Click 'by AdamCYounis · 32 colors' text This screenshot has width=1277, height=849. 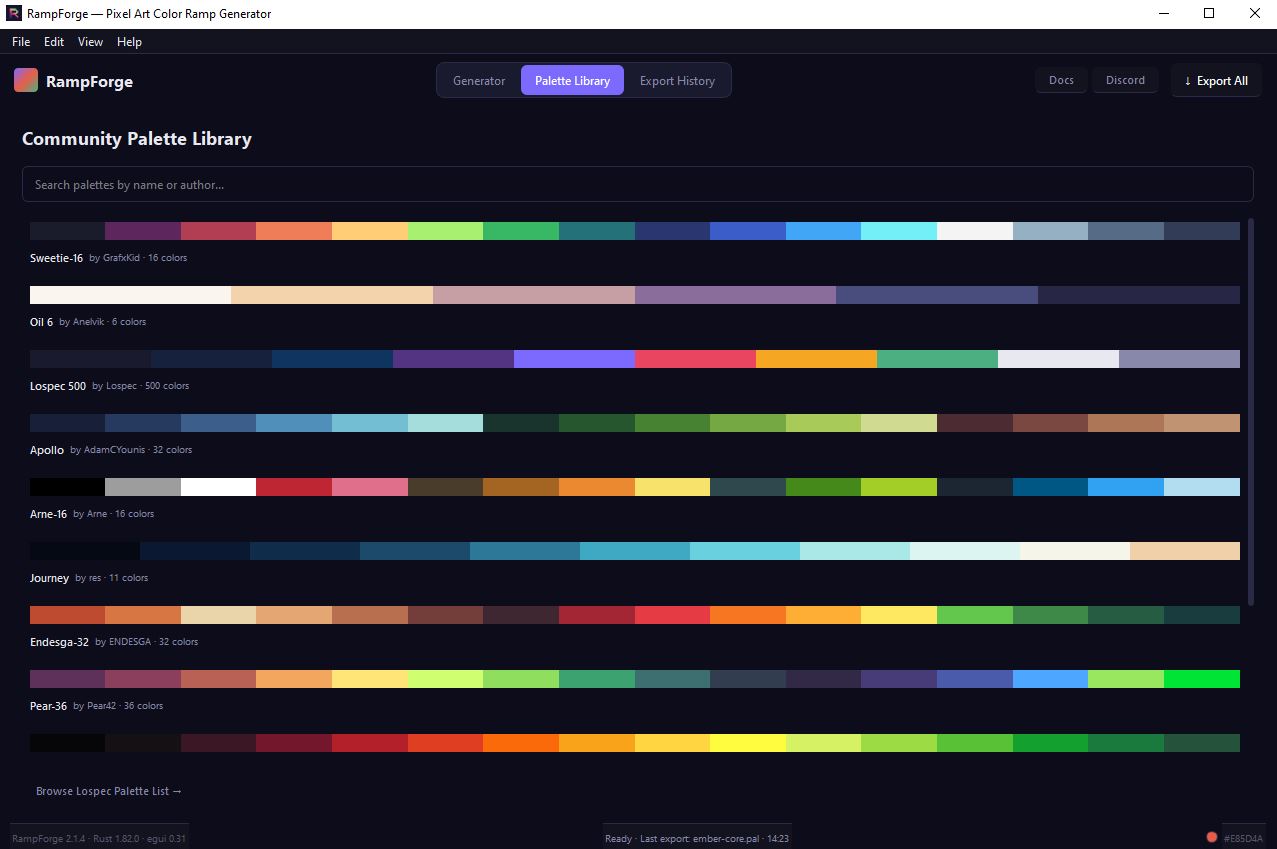point(131,450)
